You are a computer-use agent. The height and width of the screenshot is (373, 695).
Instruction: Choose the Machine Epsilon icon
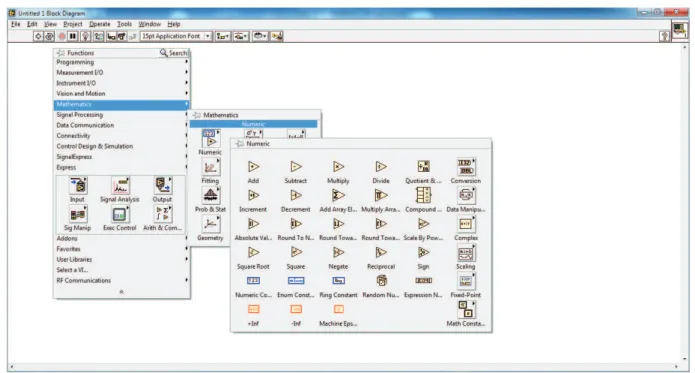click(x=338, y=309)
